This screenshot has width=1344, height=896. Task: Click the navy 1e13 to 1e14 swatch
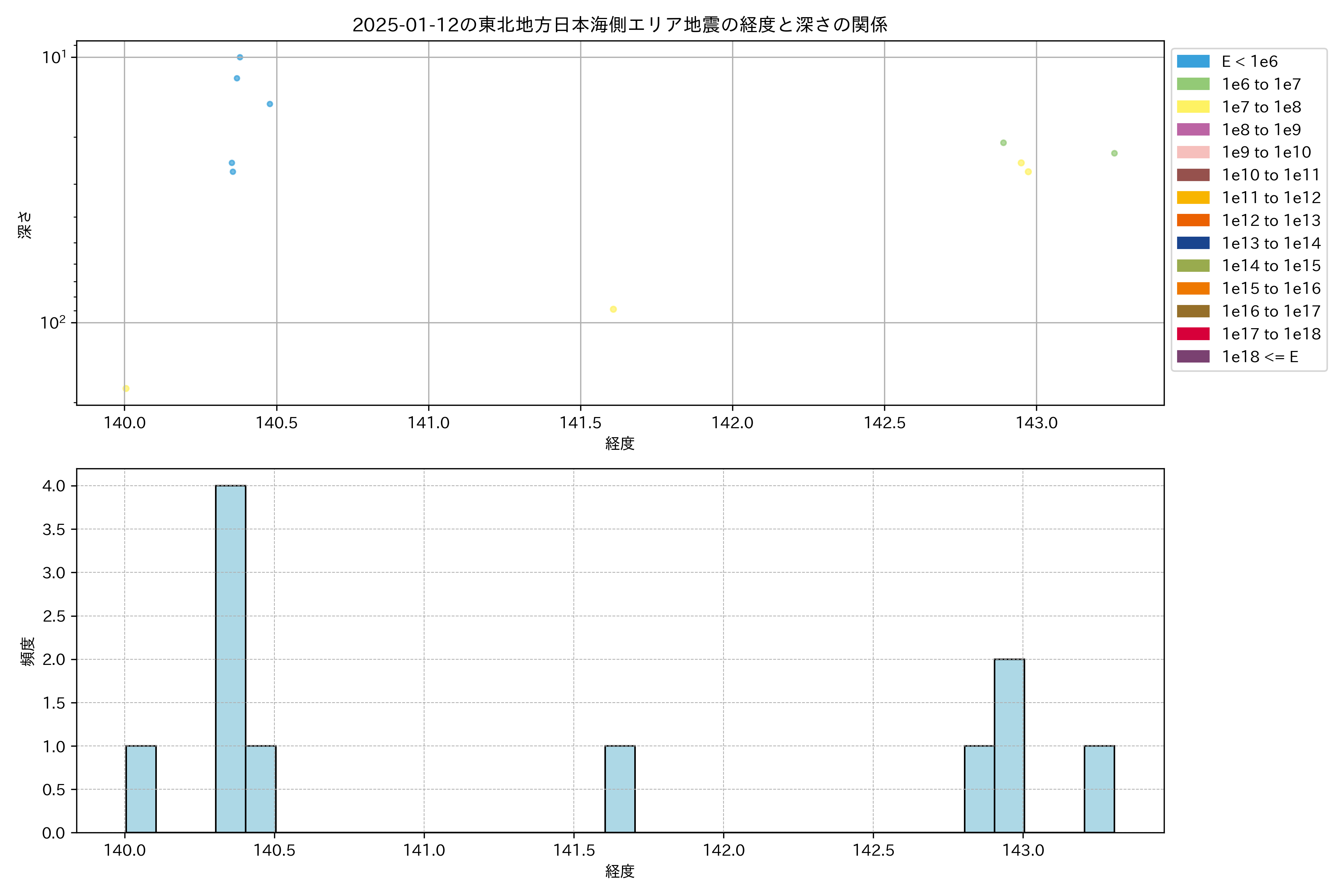pyautogui.click(x=1192, y=243)
